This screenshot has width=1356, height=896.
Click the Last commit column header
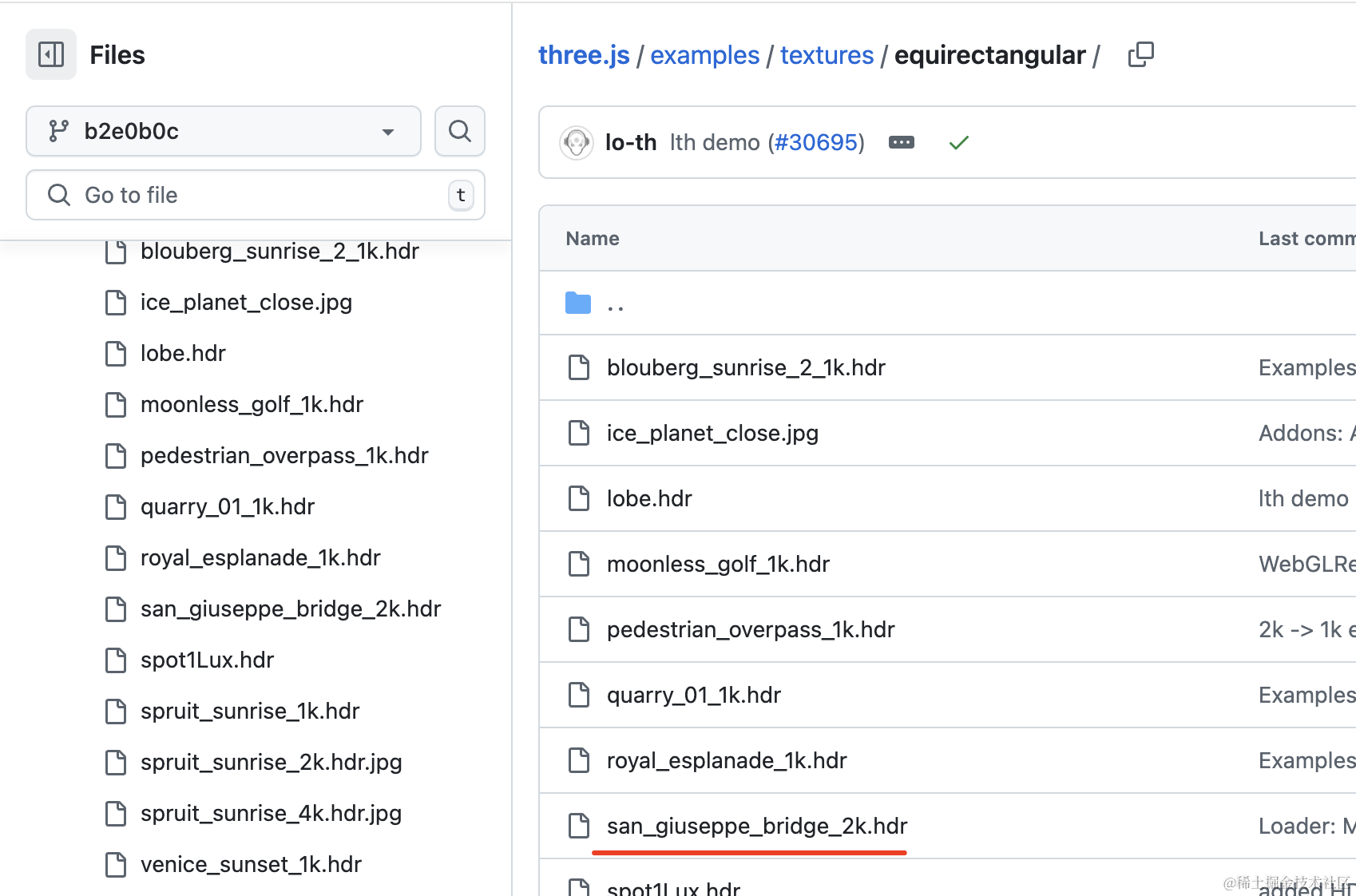(x=1307, y=239)
